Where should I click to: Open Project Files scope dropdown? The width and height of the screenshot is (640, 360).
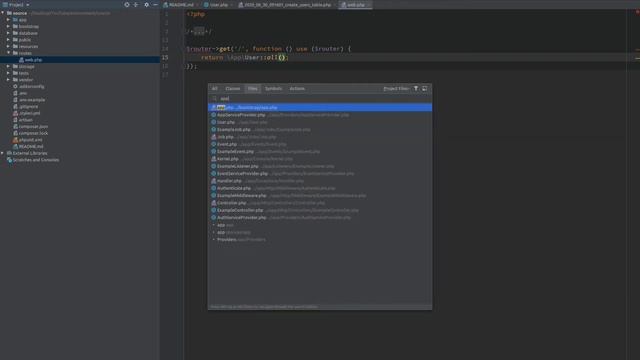[x=396, y=89]
